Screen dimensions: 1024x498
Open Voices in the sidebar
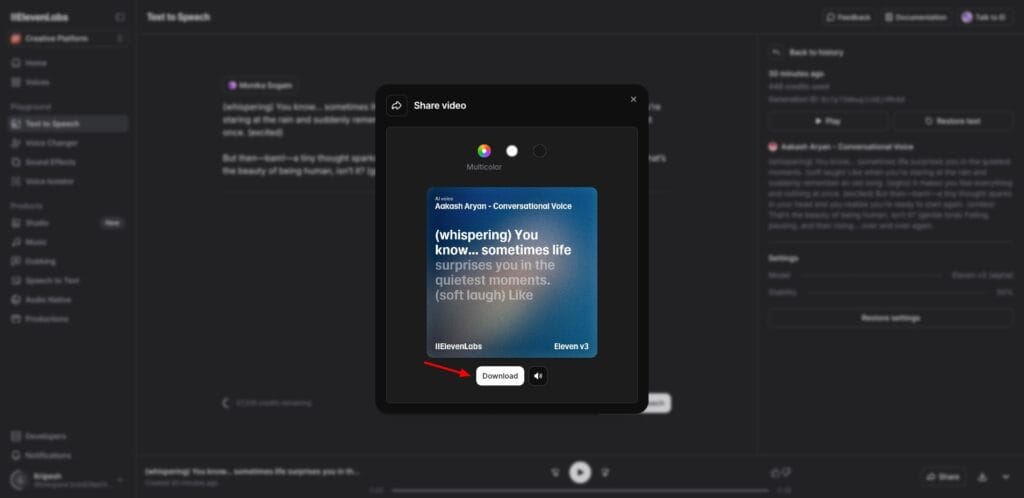68,82
